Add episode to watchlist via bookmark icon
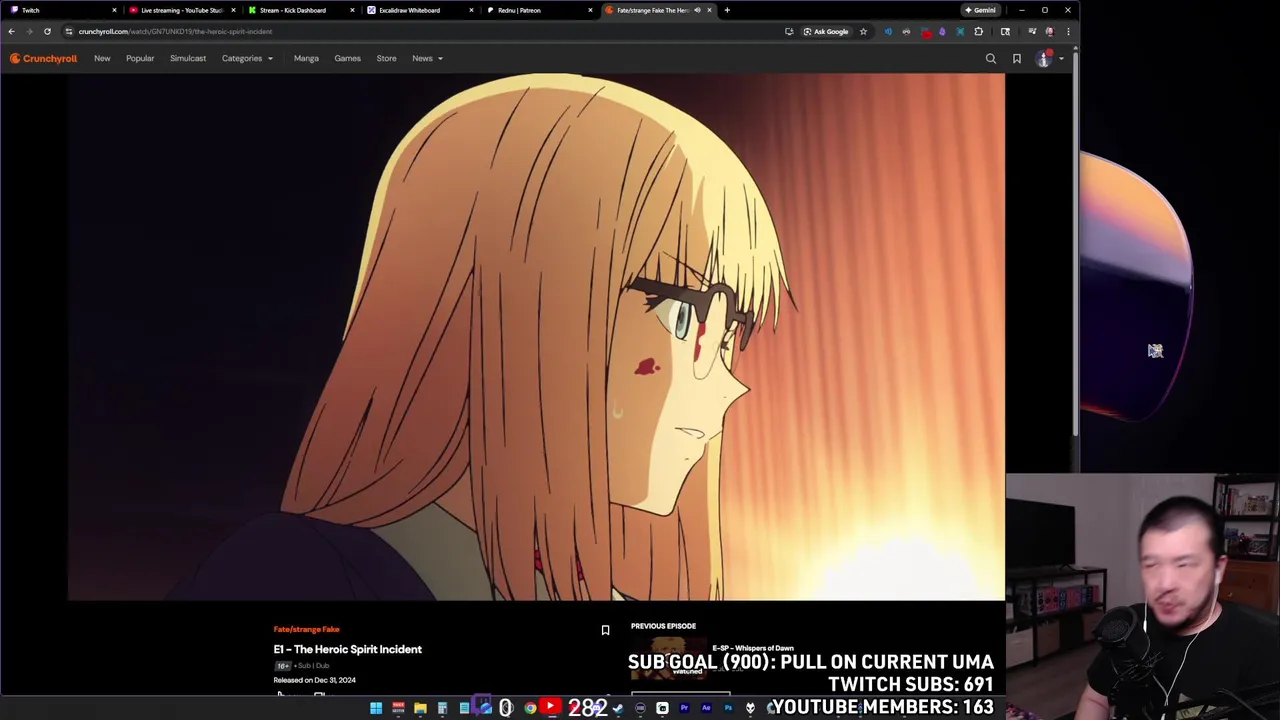The width and height of the screenshot is (1280, 720). (605, 630)
